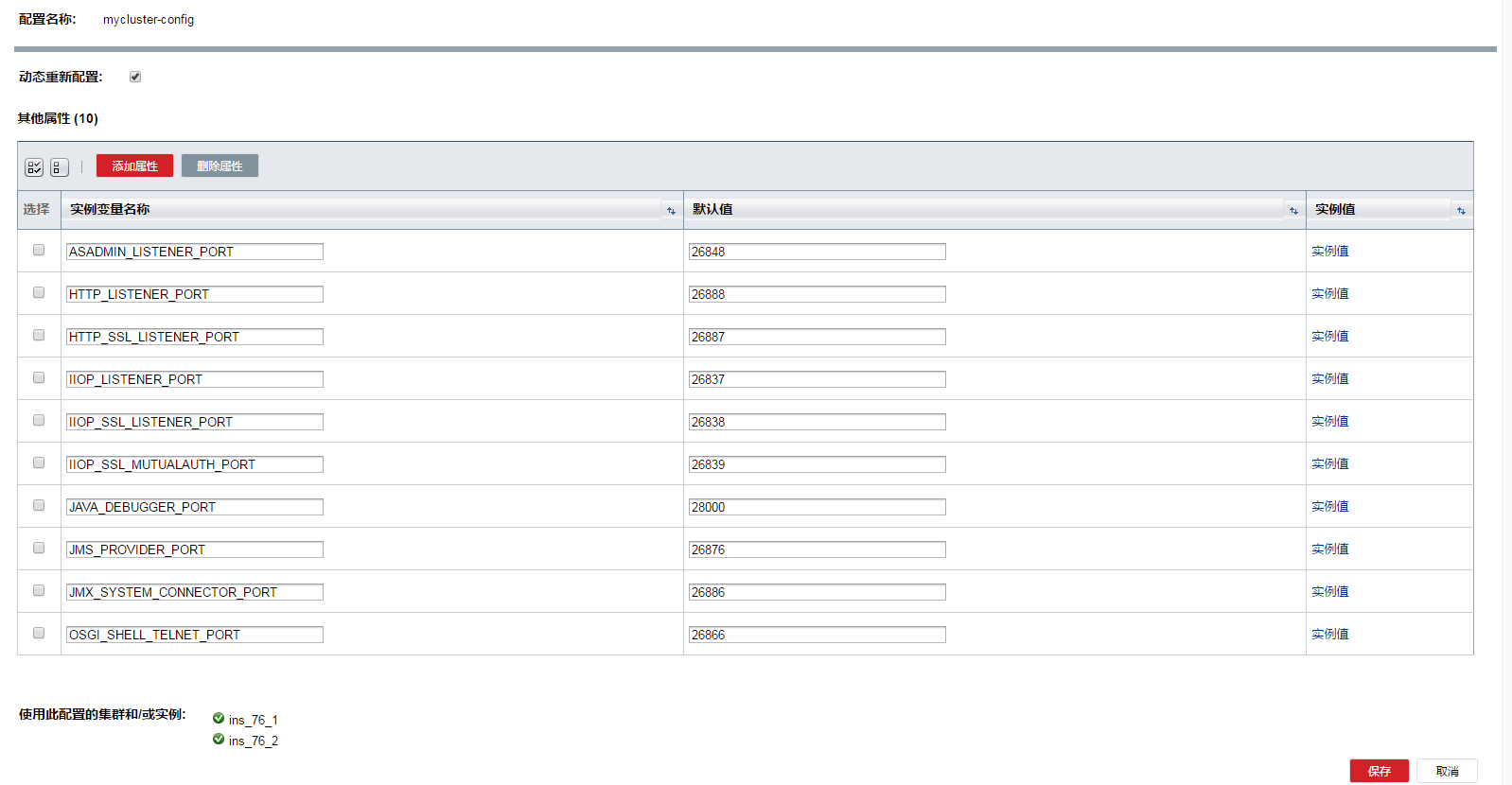This screenshot has height=785, width=1512.
Task: Click the gray Delete Property button
Action: coord(220,166)
